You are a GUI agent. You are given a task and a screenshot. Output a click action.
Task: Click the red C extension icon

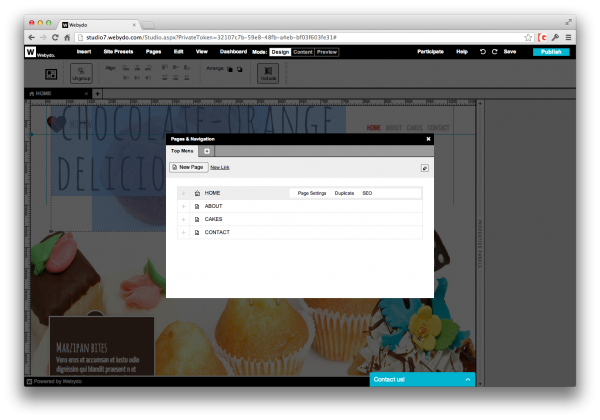click(x=542, y=37)
